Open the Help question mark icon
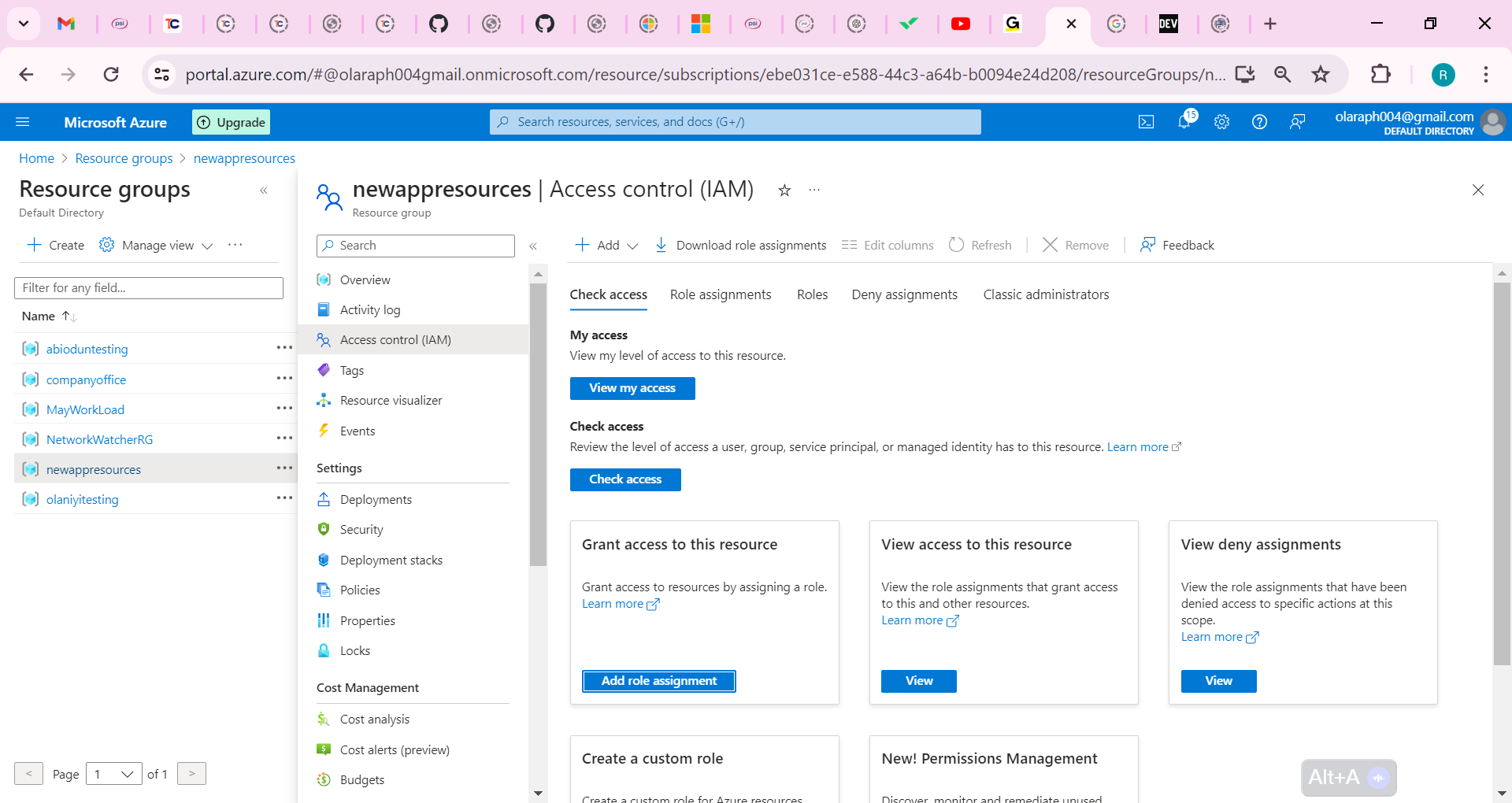1512x803 pixels. [1259, 122]
